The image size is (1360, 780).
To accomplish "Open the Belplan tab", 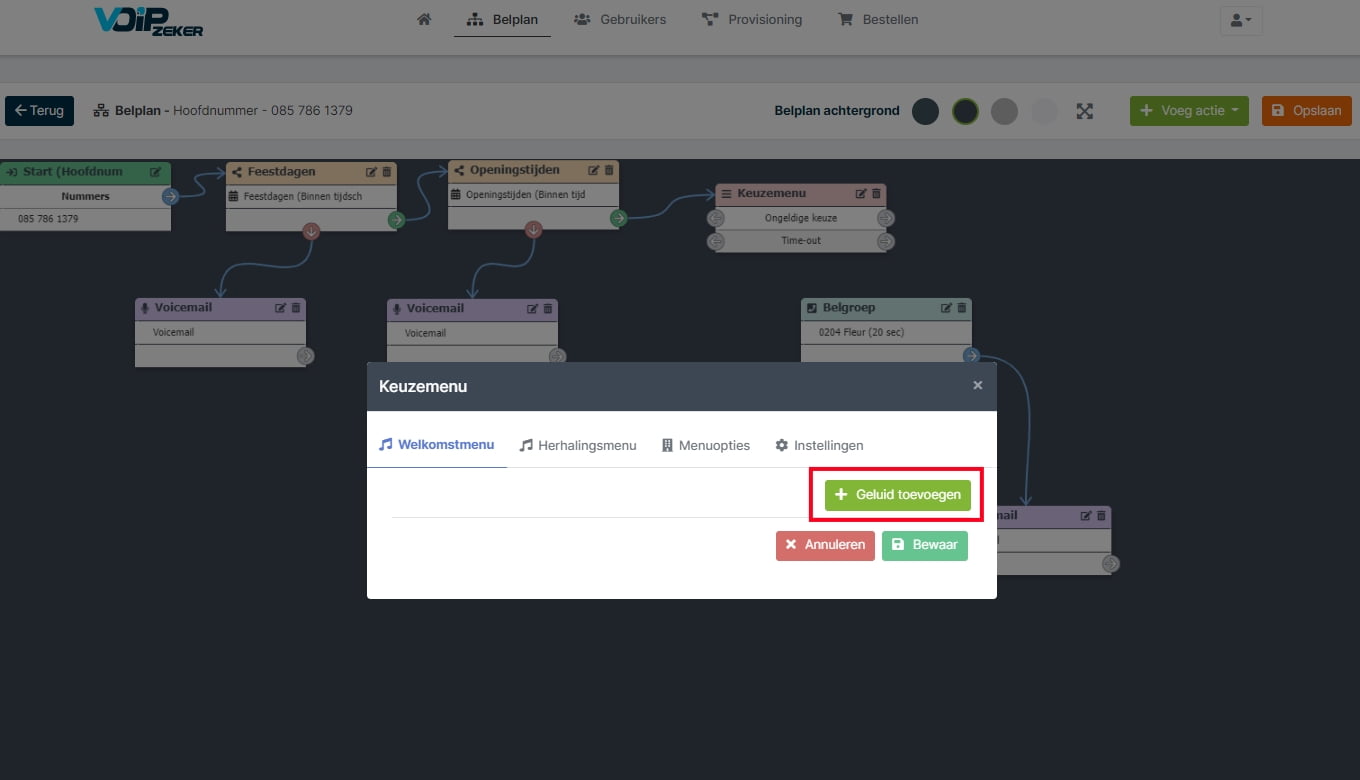I will (502, 19).
